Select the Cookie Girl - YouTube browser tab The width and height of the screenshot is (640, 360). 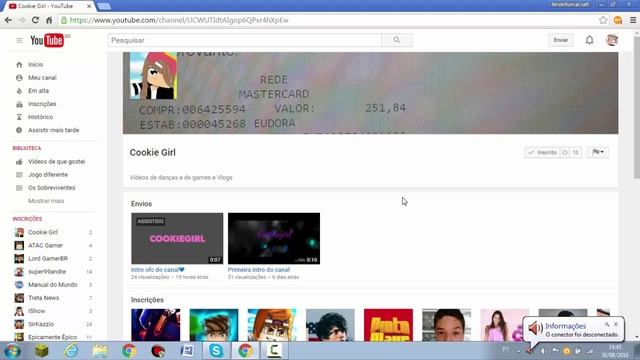[50, 6]
